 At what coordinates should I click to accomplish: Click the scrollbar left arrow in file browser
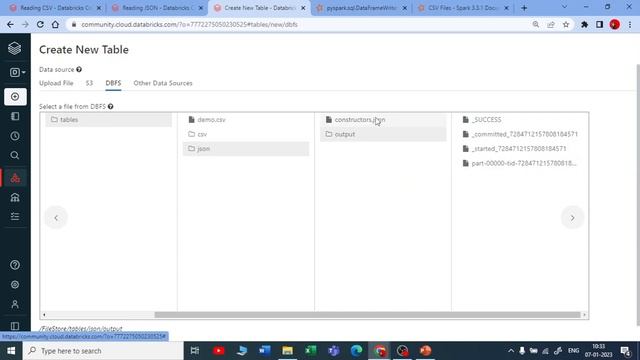(44, 315)
